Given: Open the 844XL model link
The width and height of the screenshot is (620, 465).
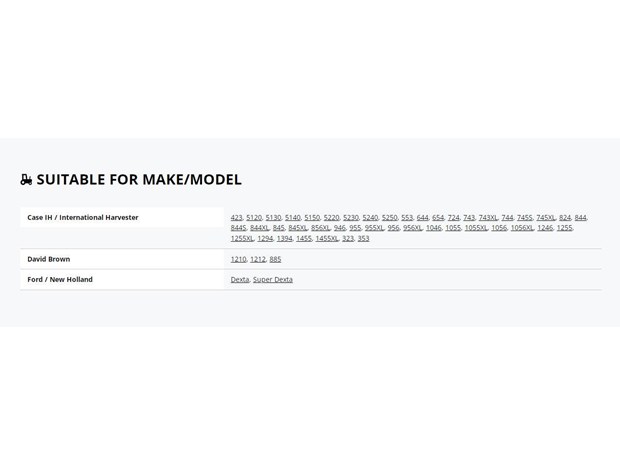Looking at the screenshot, I should [x=259, y=228].
